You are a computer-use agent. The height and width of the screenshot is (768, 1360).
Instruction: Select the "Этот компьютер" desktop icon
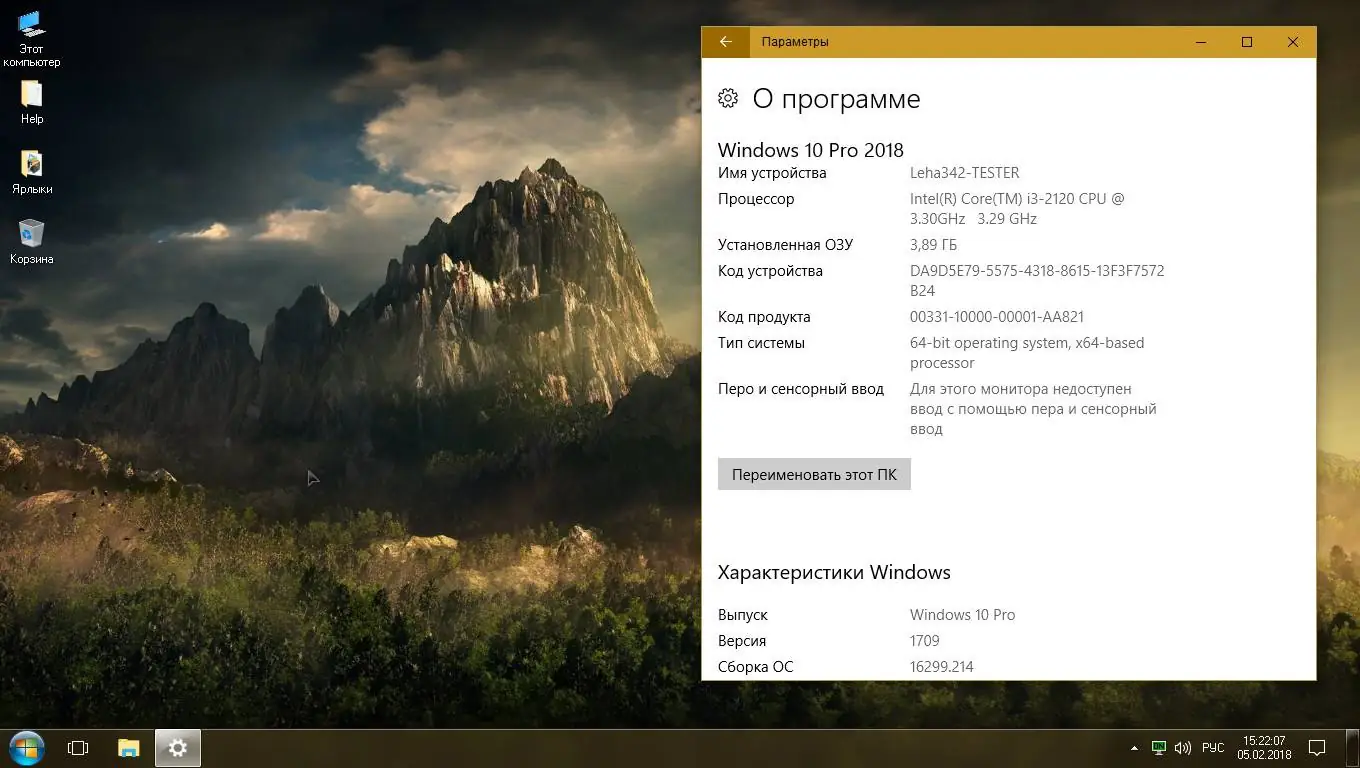coord(31,39)
